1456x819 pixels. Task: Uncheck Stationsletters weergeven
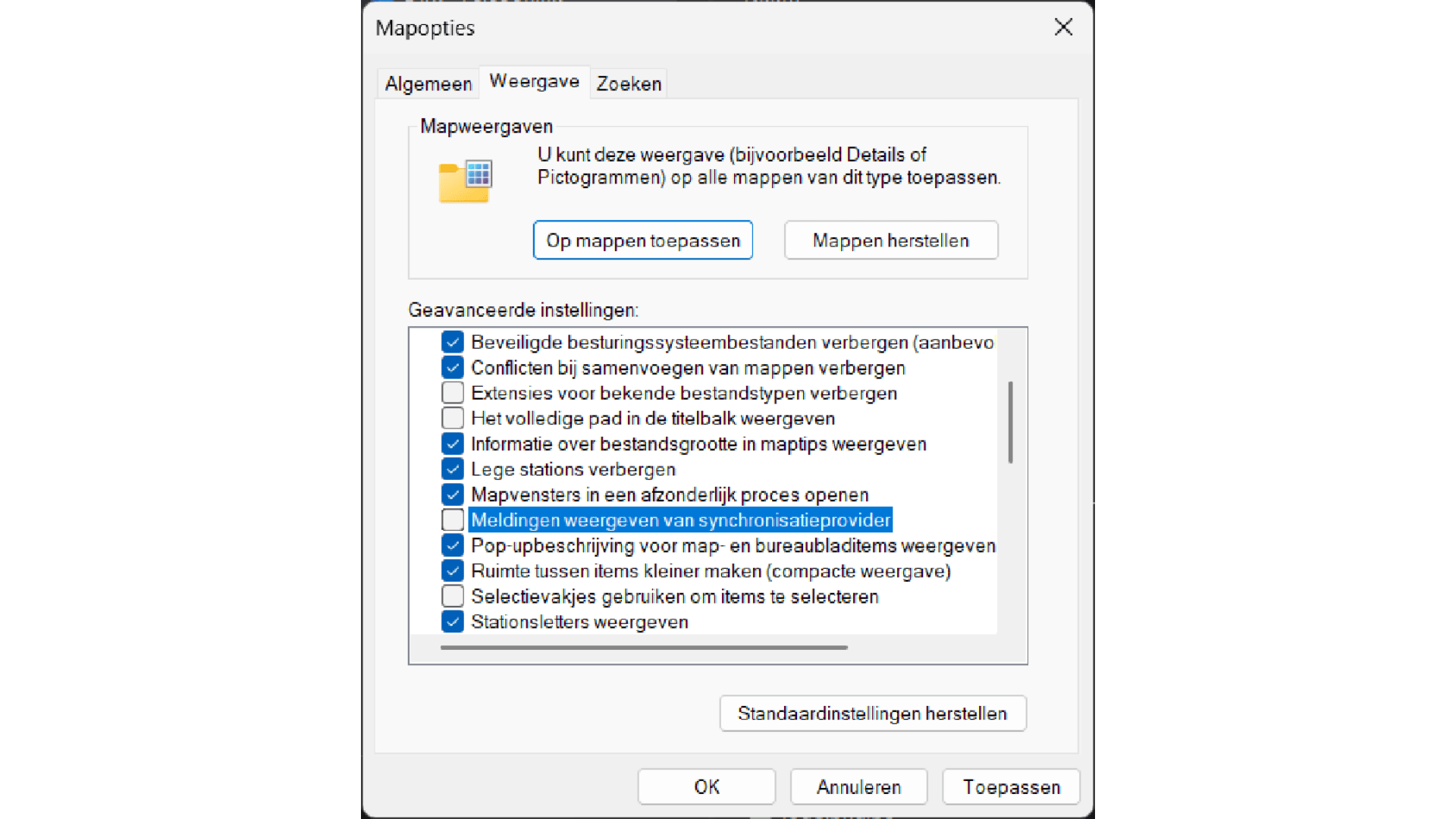[x=453, y=622]
